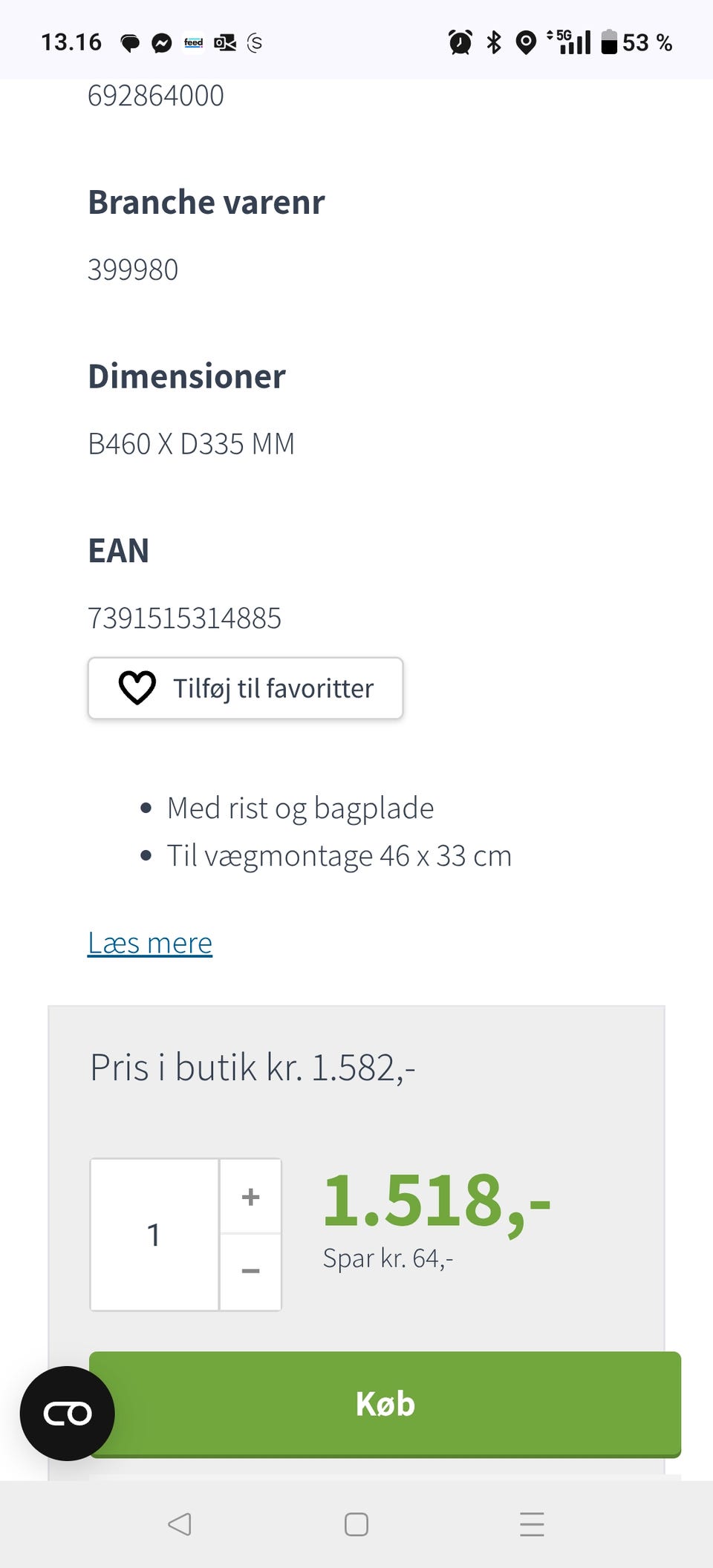713x1568 pixels.
Task: Tap the Android back navigation arrow
Action: 180,1524
